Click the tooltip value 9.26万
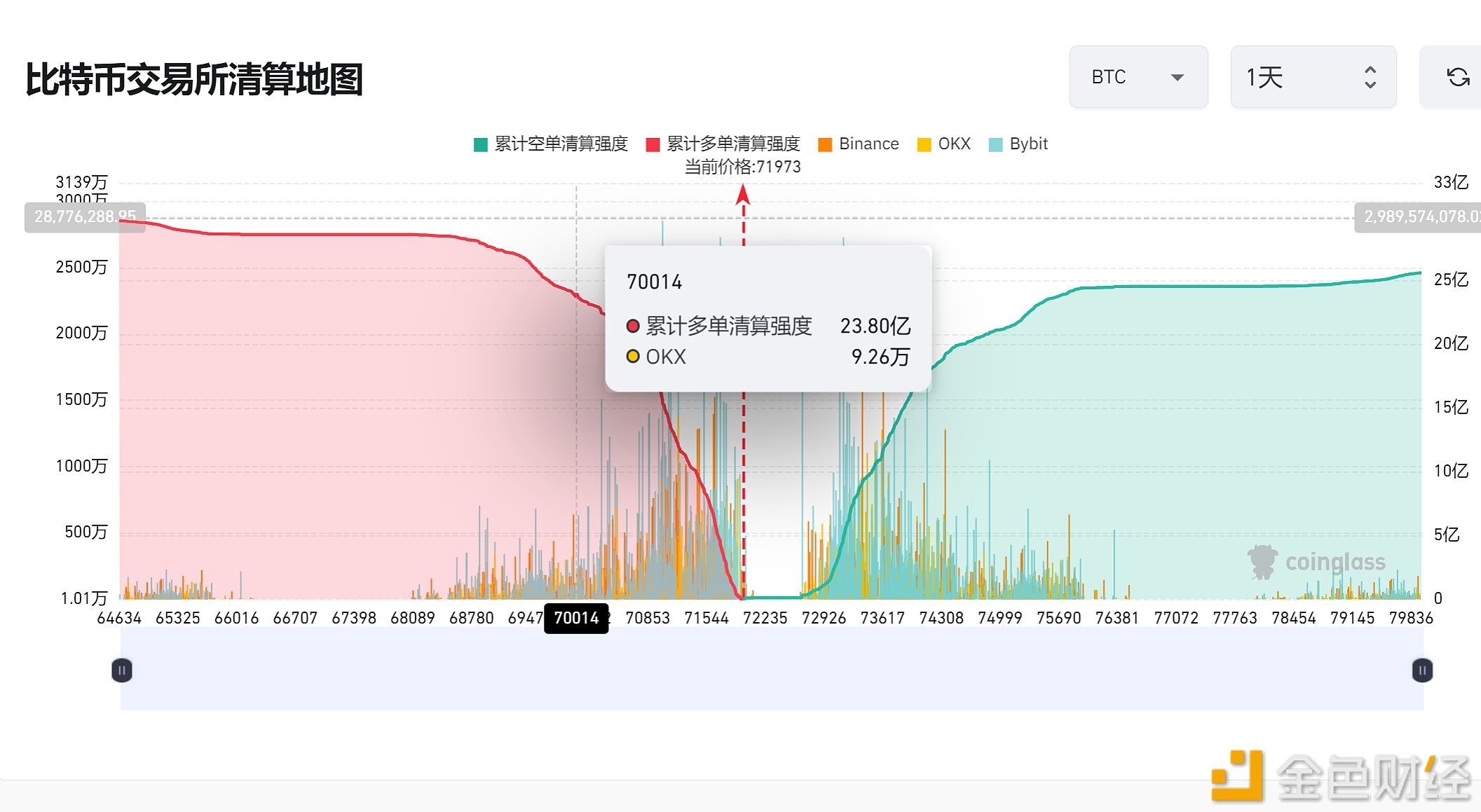Viewport: 1481px width, 812px height. [880, 357]
